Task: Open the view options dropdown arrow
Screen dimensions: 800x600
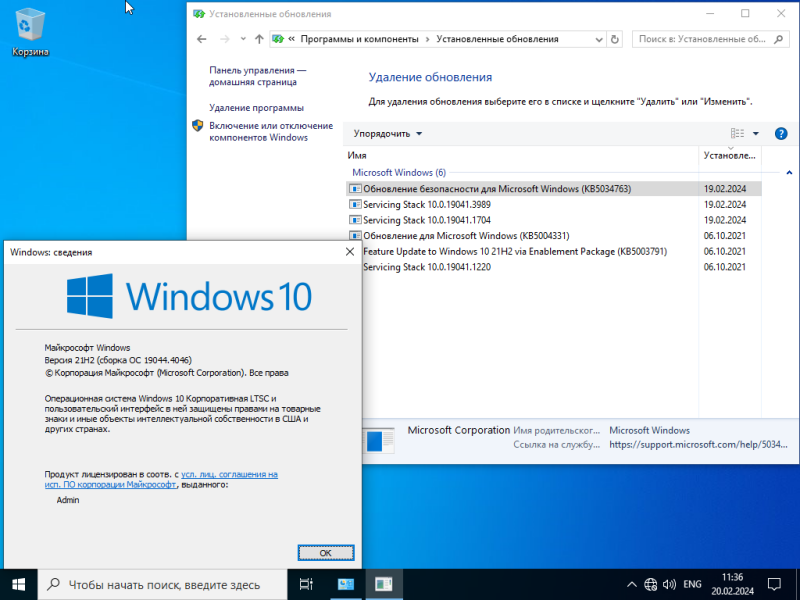Action: pos(756,134)
